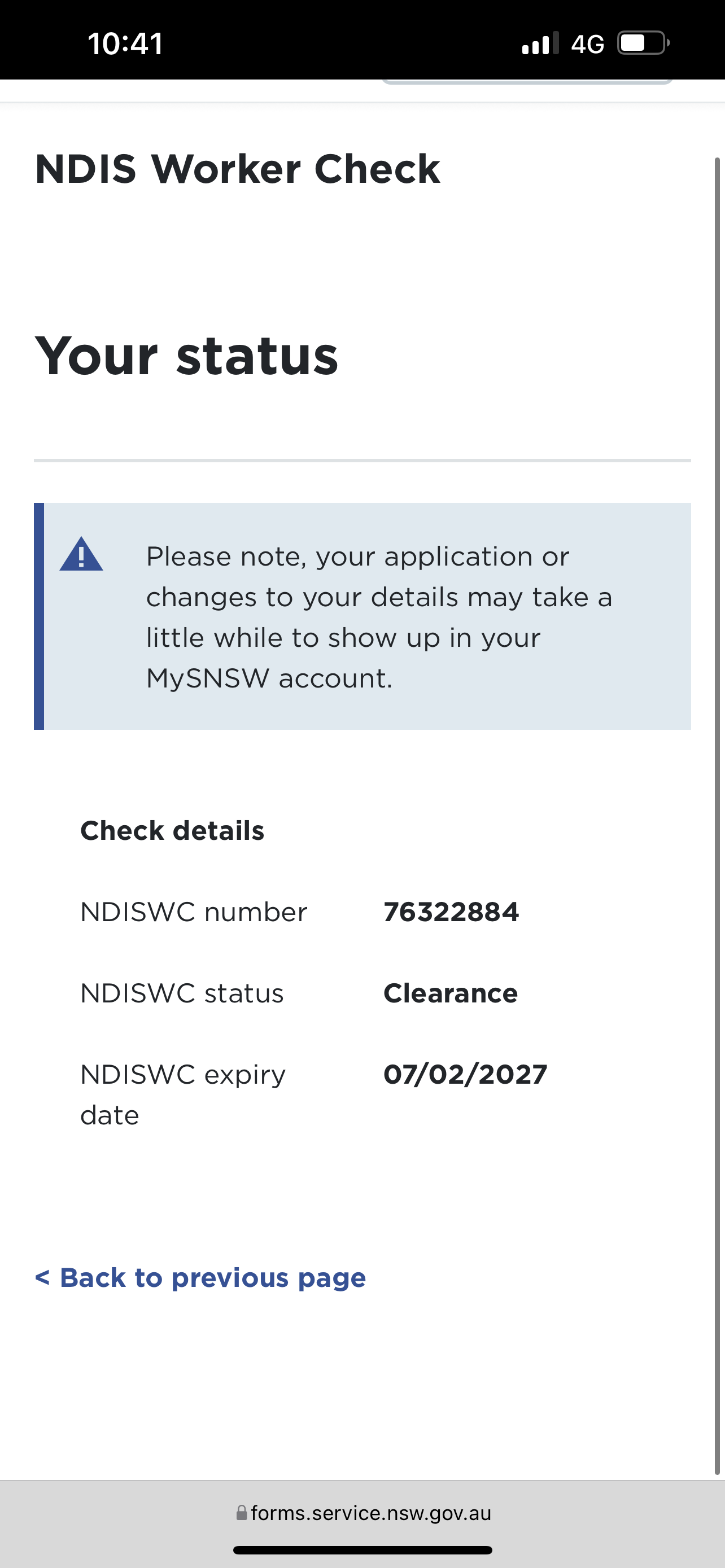The height and width of the screenshot is (1568, 725).
Task: Tap the warning triangle icon in notice
Action: coord(81,554)
